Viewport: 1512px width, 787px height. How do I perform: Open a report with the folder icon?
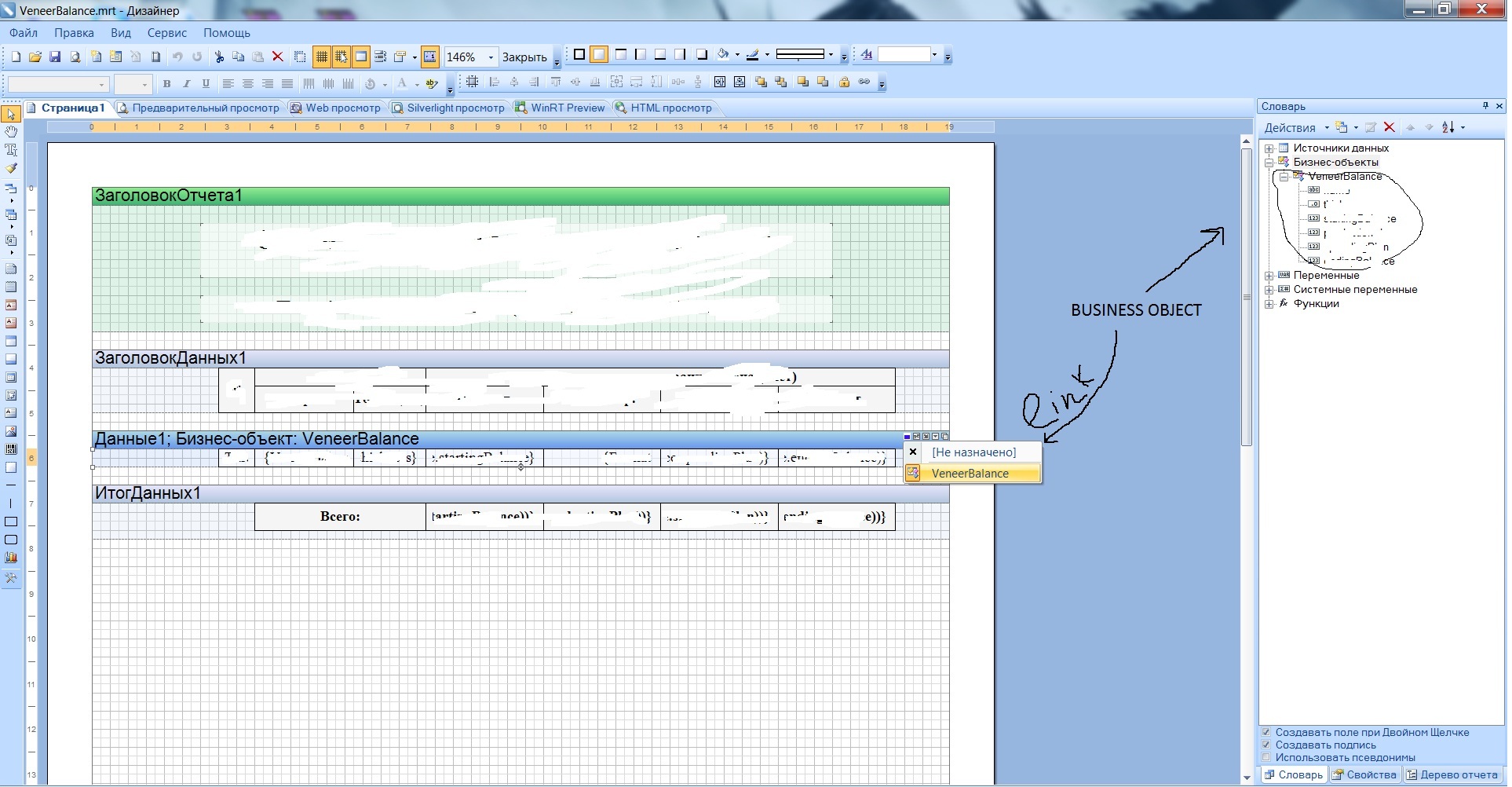35,57
